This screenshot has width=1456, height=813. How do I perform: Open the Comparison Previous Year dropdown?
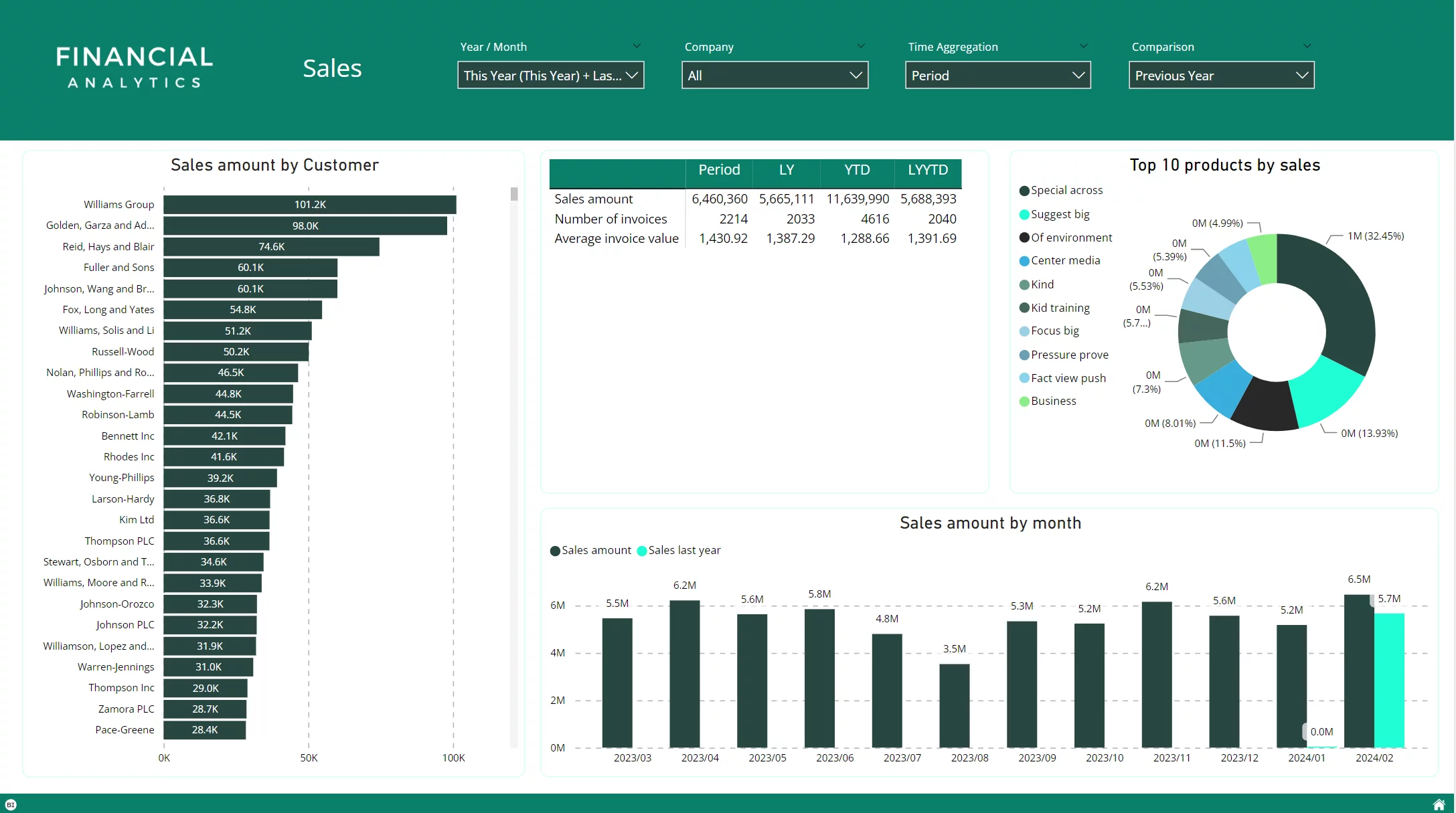(1221, 75)
